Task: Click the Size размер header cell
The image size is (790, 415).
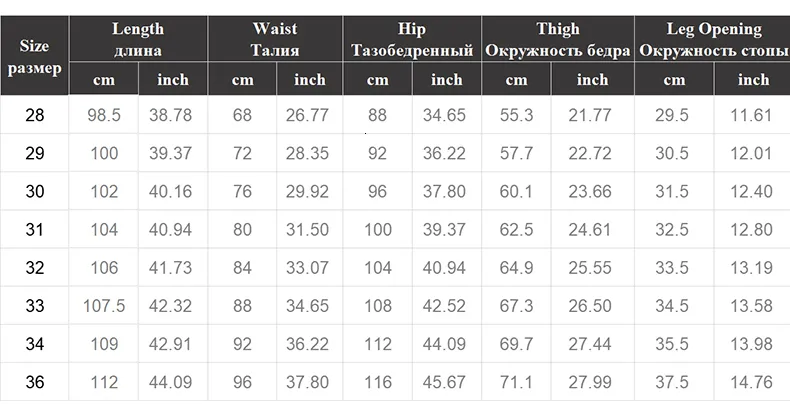Action: click(34, 55)
